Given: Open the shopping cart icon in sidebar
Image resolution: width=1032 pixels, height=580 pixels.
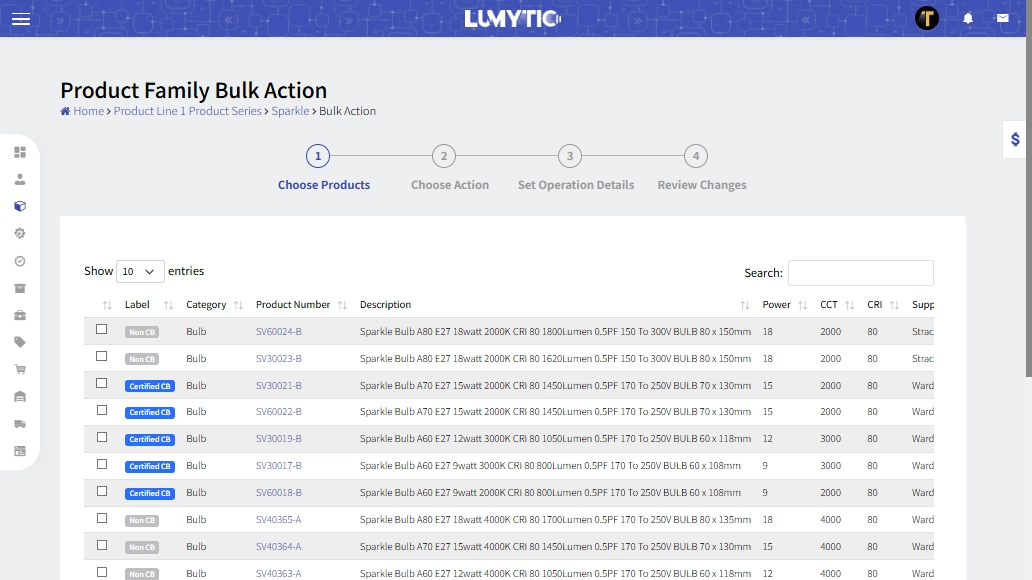Looking at the screenshot, I should click(20, 369).
